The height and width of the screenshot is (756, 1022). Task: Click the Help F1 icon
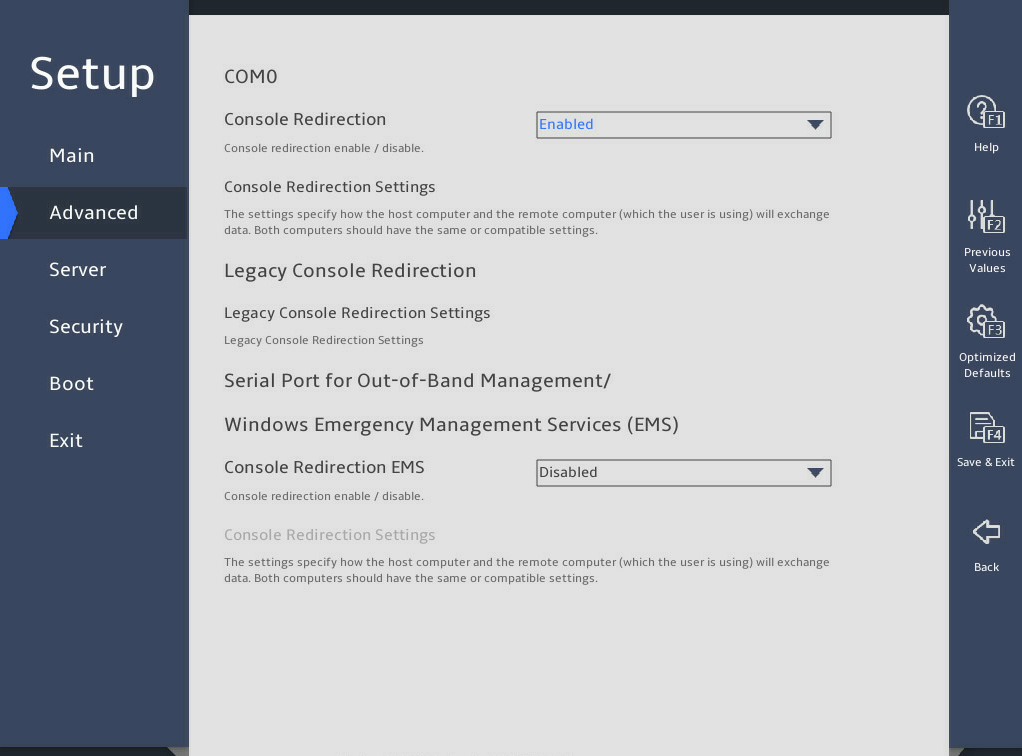click(986, 111)
